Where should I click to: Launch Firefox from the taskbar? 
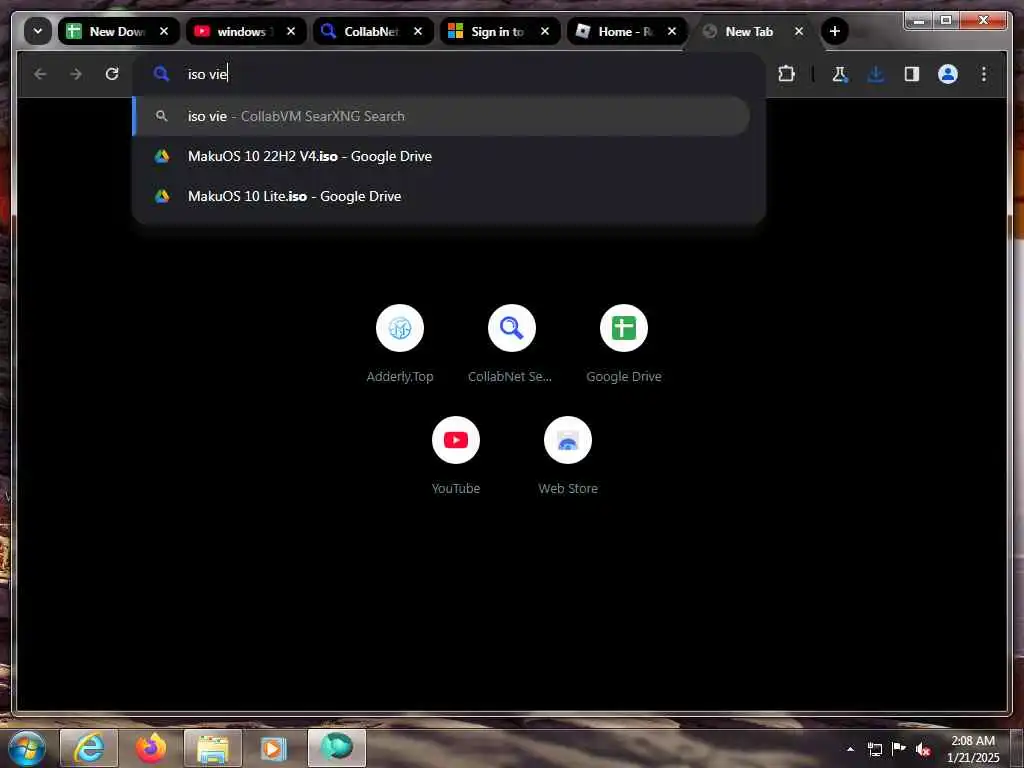pos(151,748)
